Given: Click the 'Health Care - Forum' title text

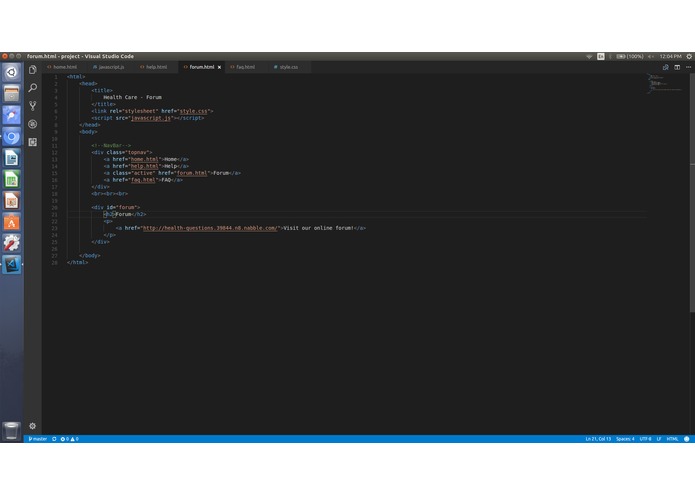Looking at the screenshot, I should click(133, 97).
